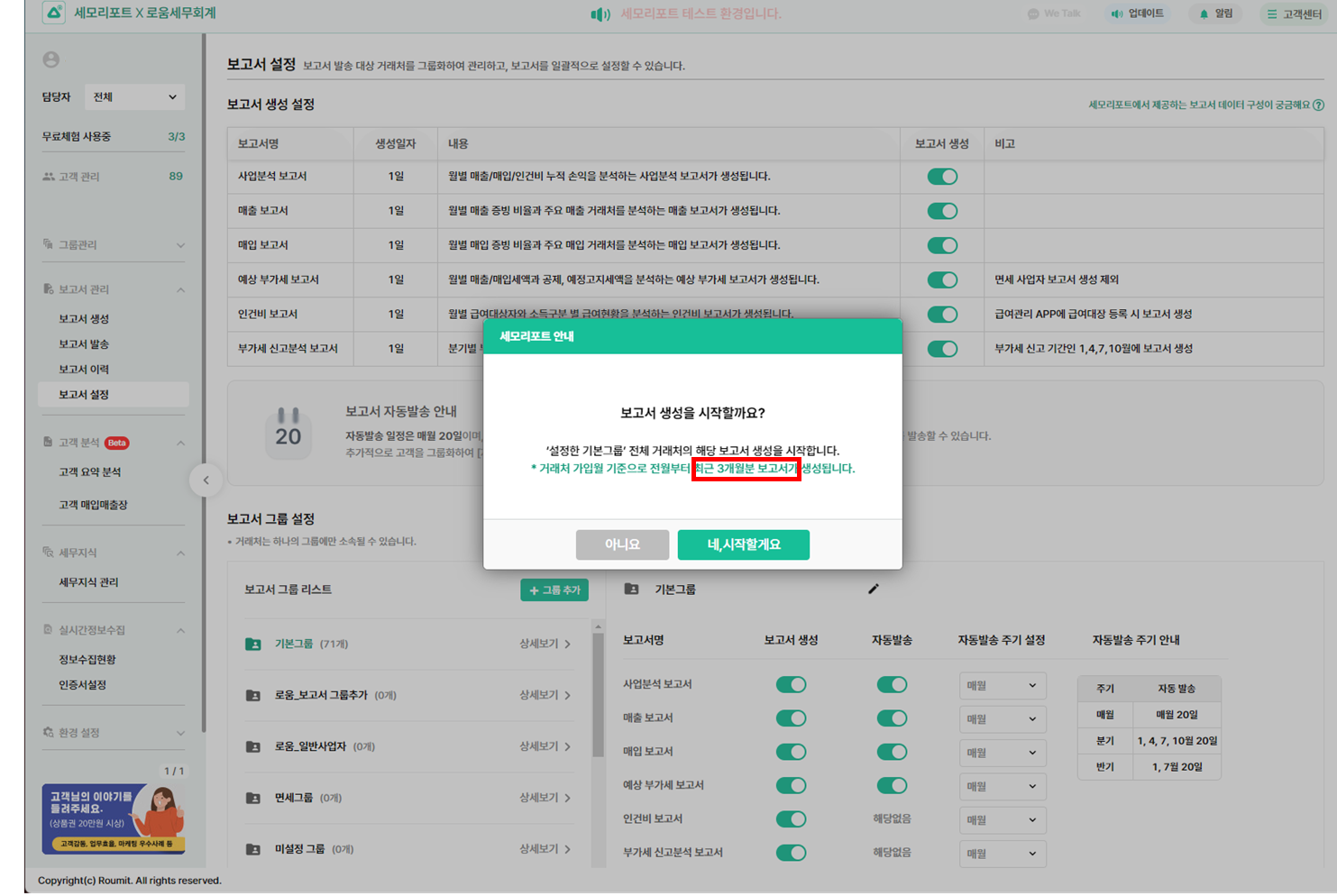The height and width of the screenshot is (896, 1337).
Task: Click the customer story promotional banner
Action: point(113,818)
